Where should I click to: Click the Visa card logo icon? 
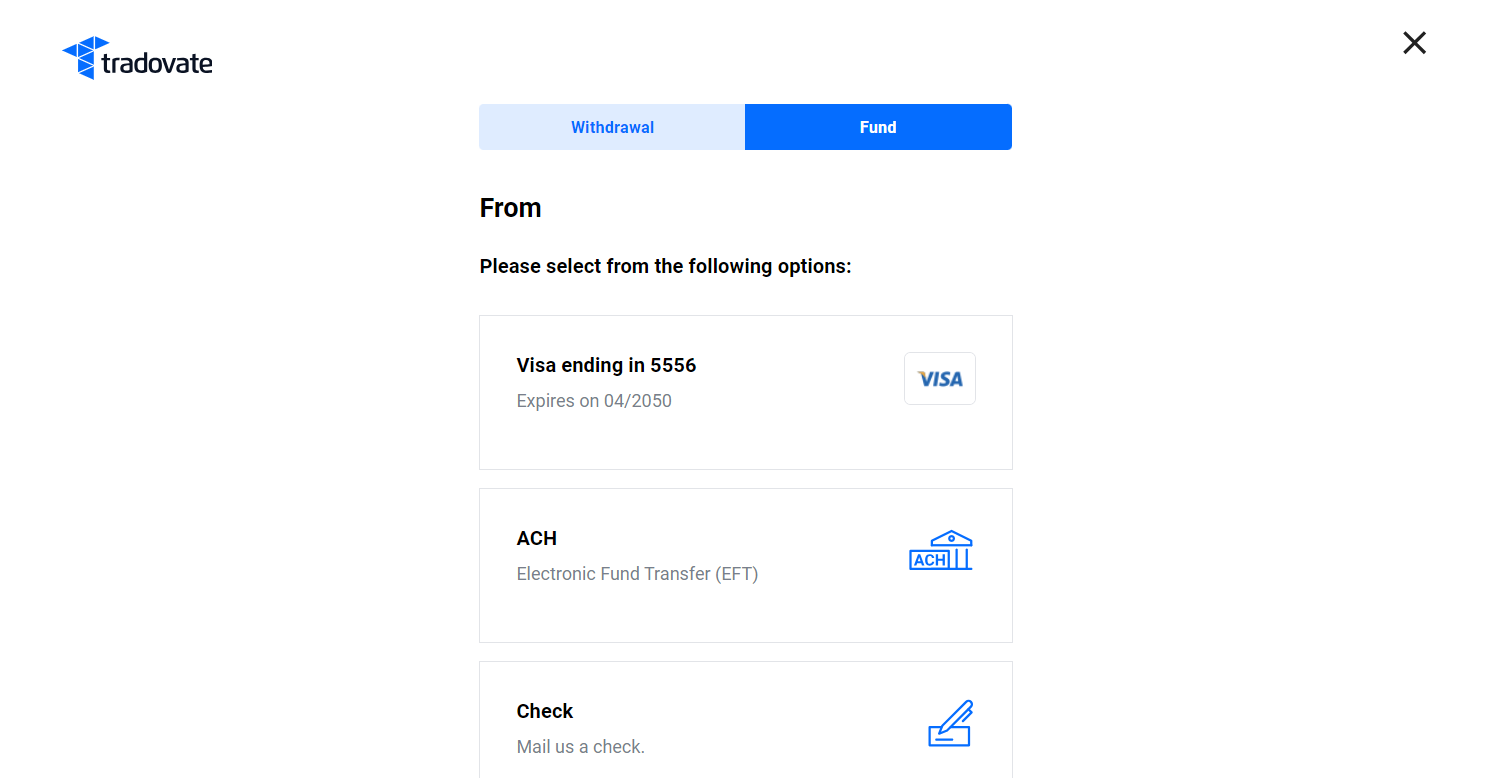point(940,378)
